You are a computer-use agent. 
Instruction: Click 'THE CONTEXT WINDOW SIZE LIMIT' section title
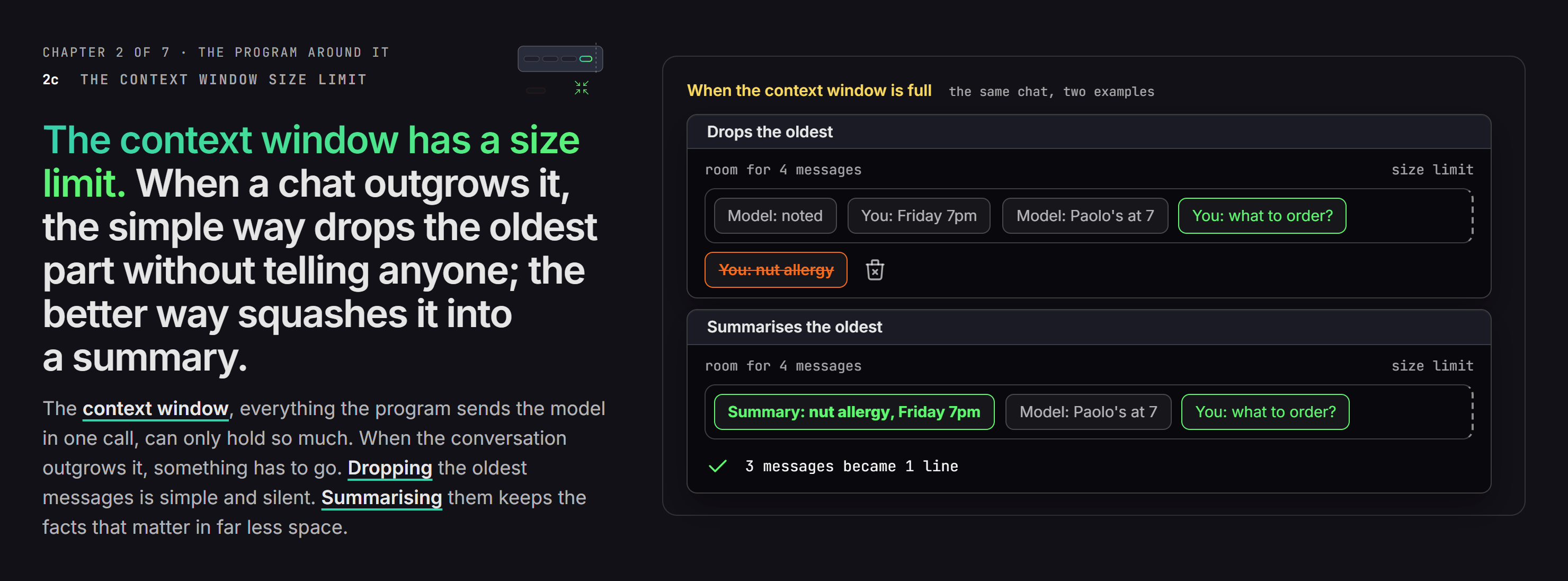coord(224,80)
